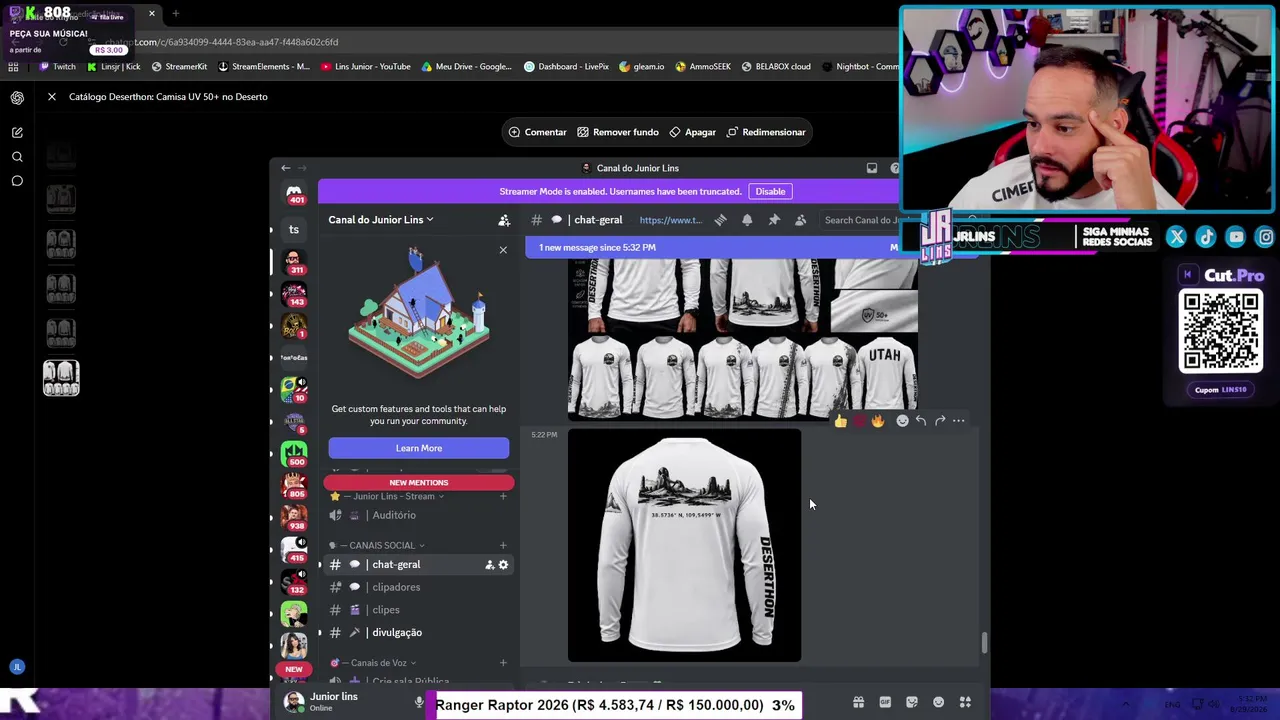Image resolution: width=1280 pixels, height=720 pixels.
Task: Open the divulgação channel
Action: [418, 633]
